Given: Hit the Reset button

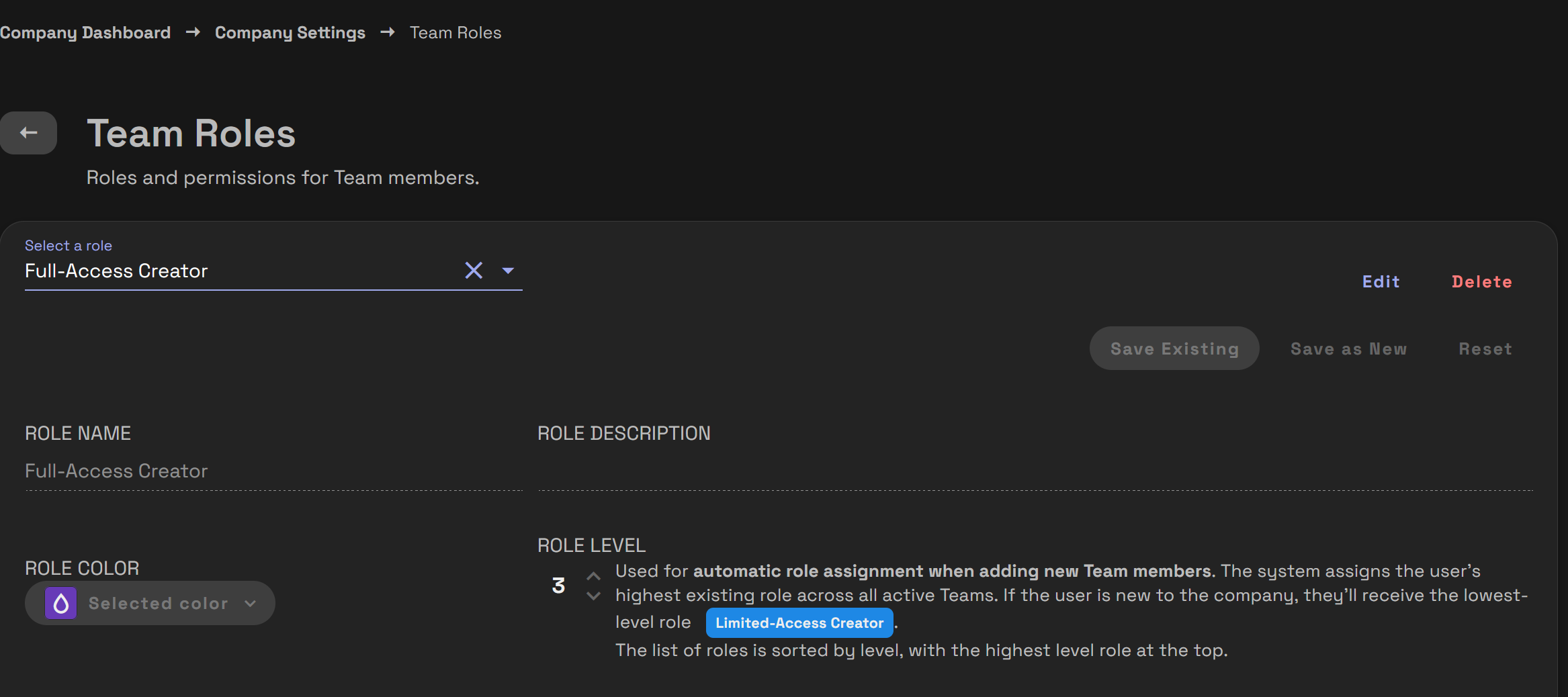Looking at the screenshot, I should coord(1485,349).
